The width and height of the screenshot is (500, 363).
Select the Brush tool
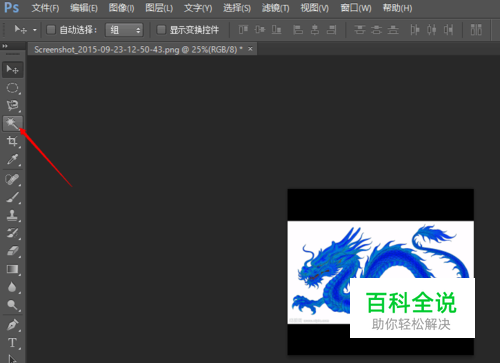click(x=13, y=197)
